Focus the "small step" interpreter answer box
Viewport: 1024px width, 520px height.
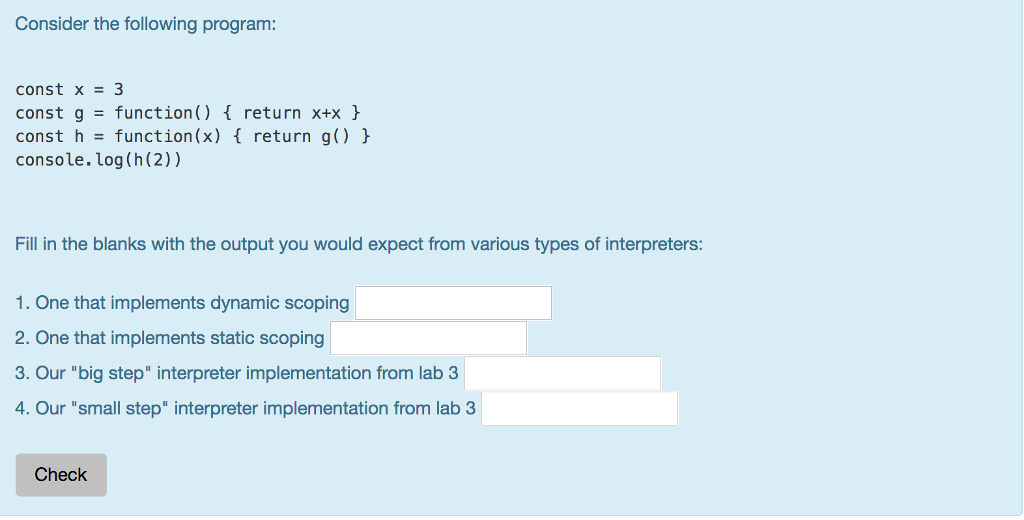(x=579, y=408)
